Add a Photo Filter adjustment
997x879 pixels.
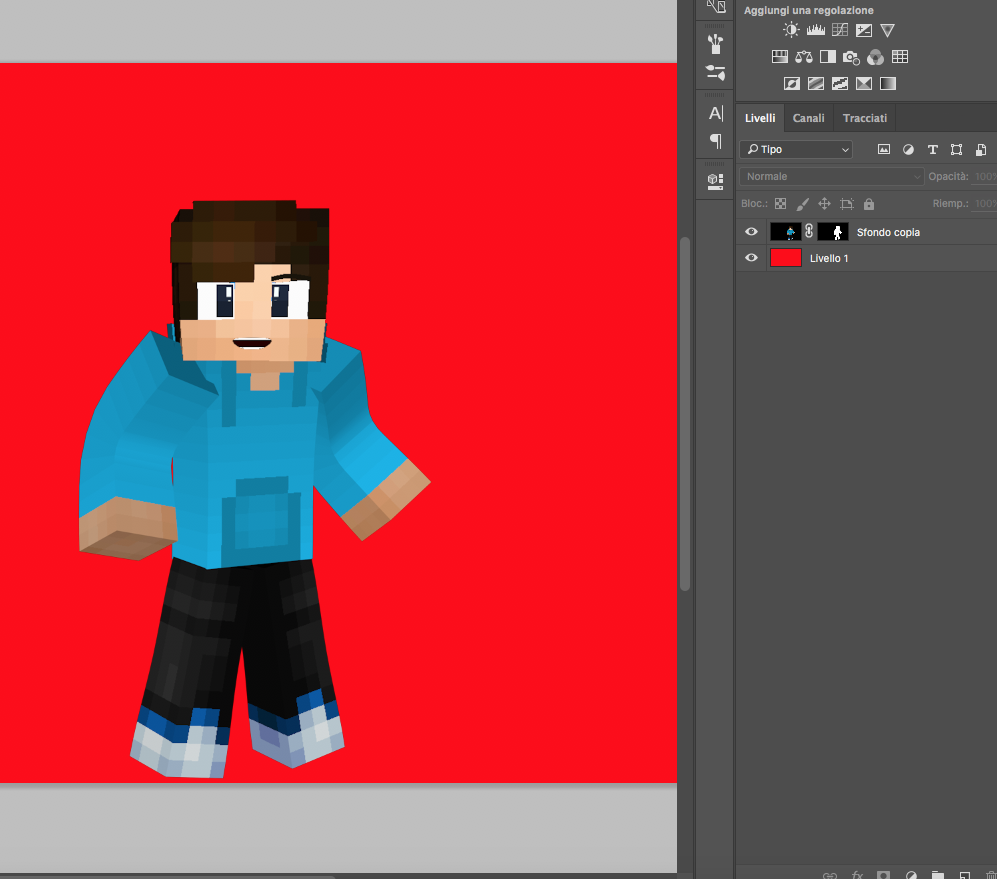click(x=851, y=57)
